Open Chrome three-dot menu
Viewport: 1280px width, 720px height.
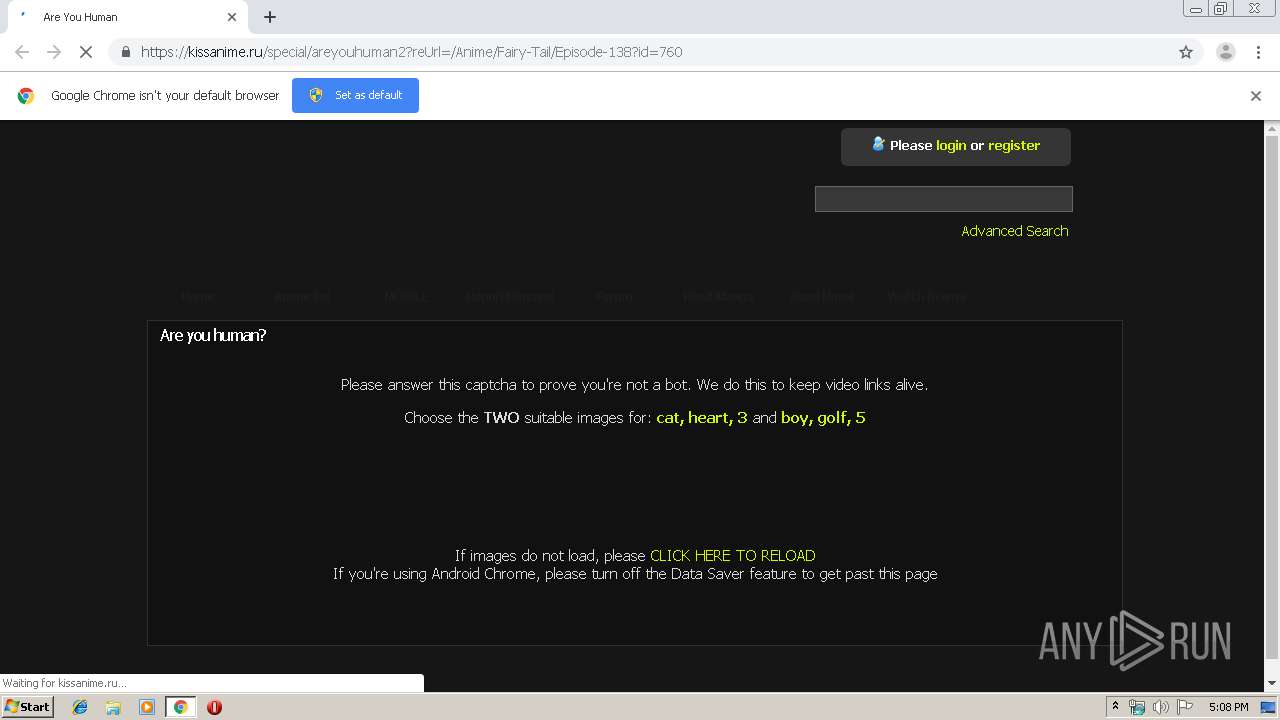1258,52
